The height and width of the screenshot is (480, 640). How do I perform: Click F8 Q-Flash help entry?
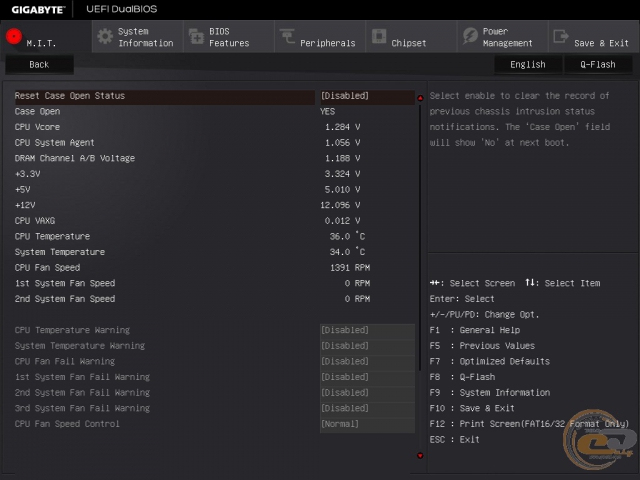[462, 377]
